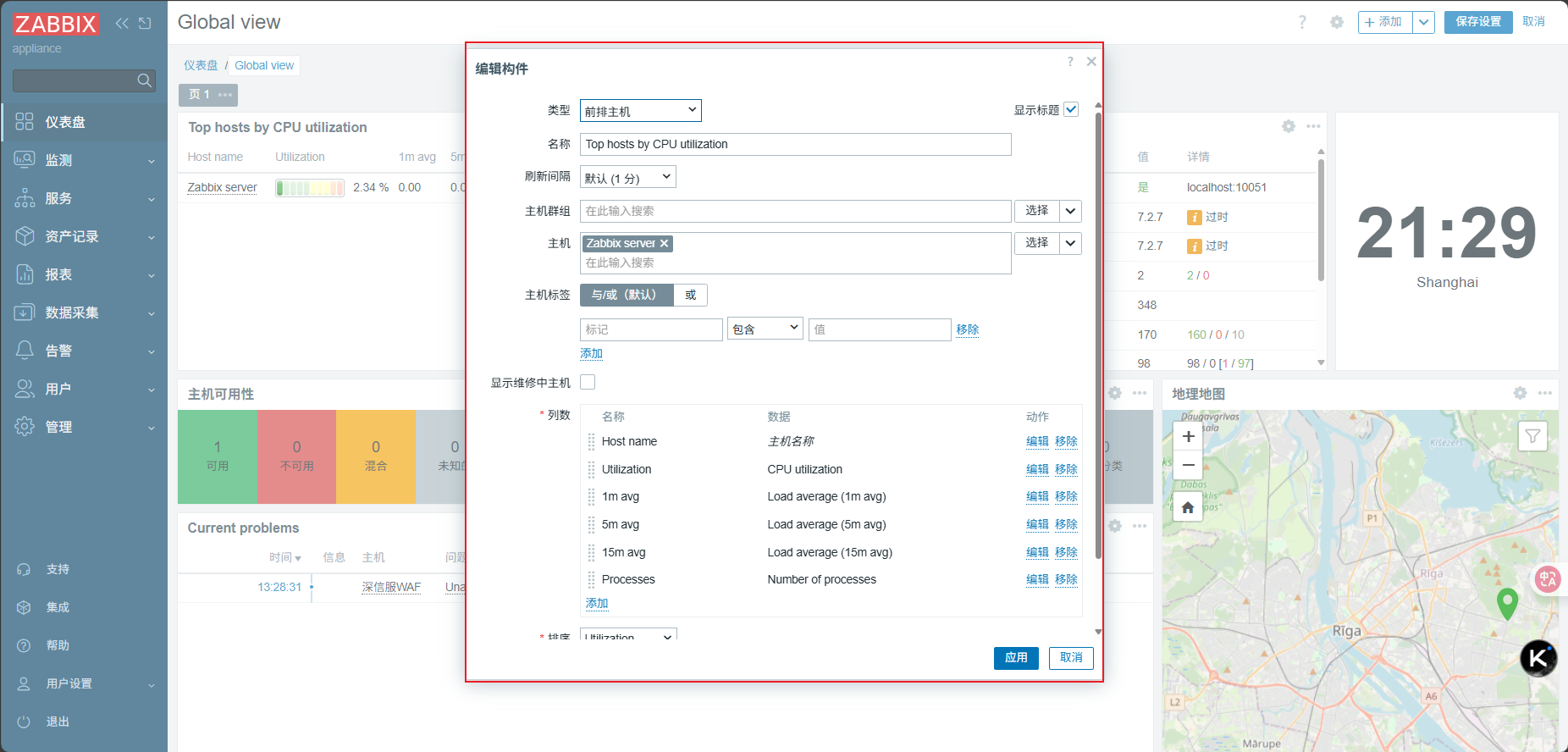Grab the drag handle of 1m avg column
The width and height of the screenshot is (1568, 752).
point(591,496)
